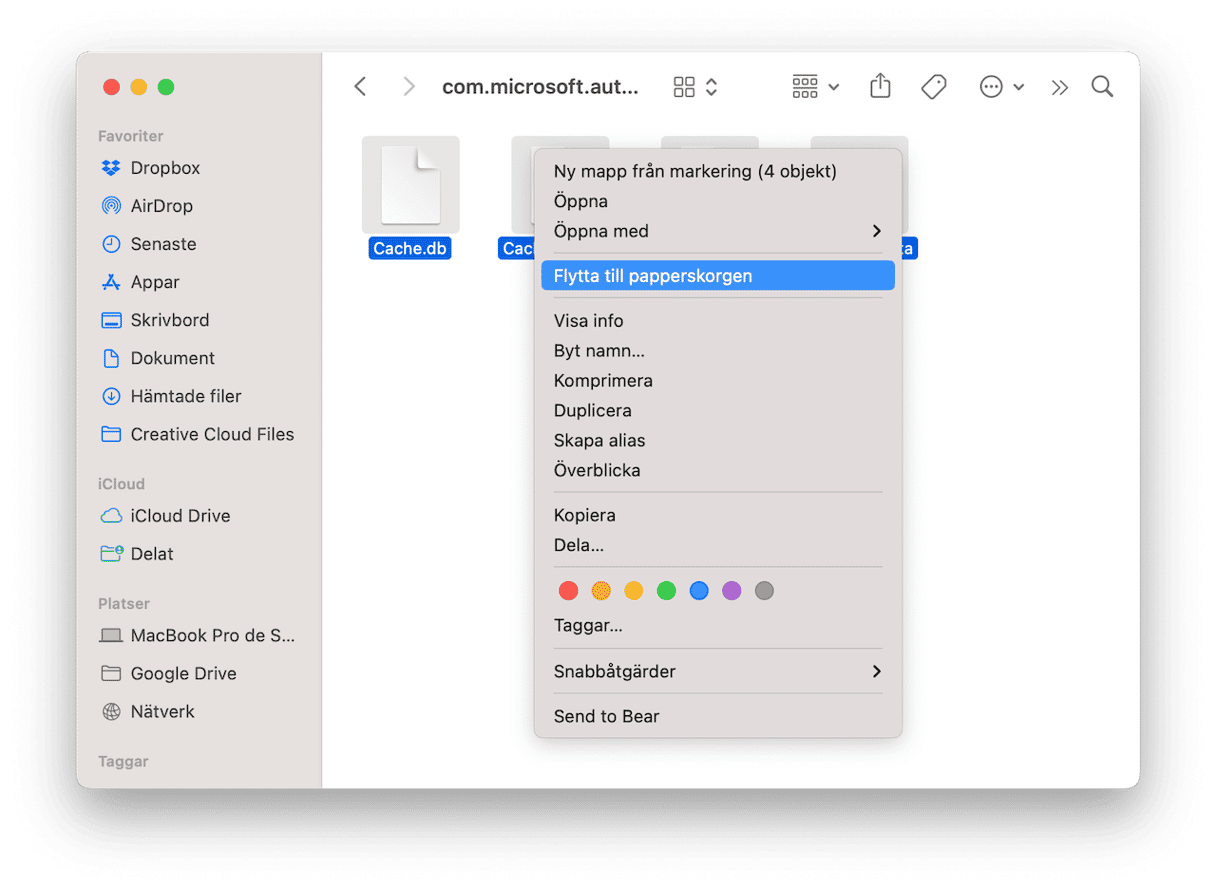The width and height of the screenshot is (1216, 889).
Task: Apply the red color tag
Action: pos(569,591)
